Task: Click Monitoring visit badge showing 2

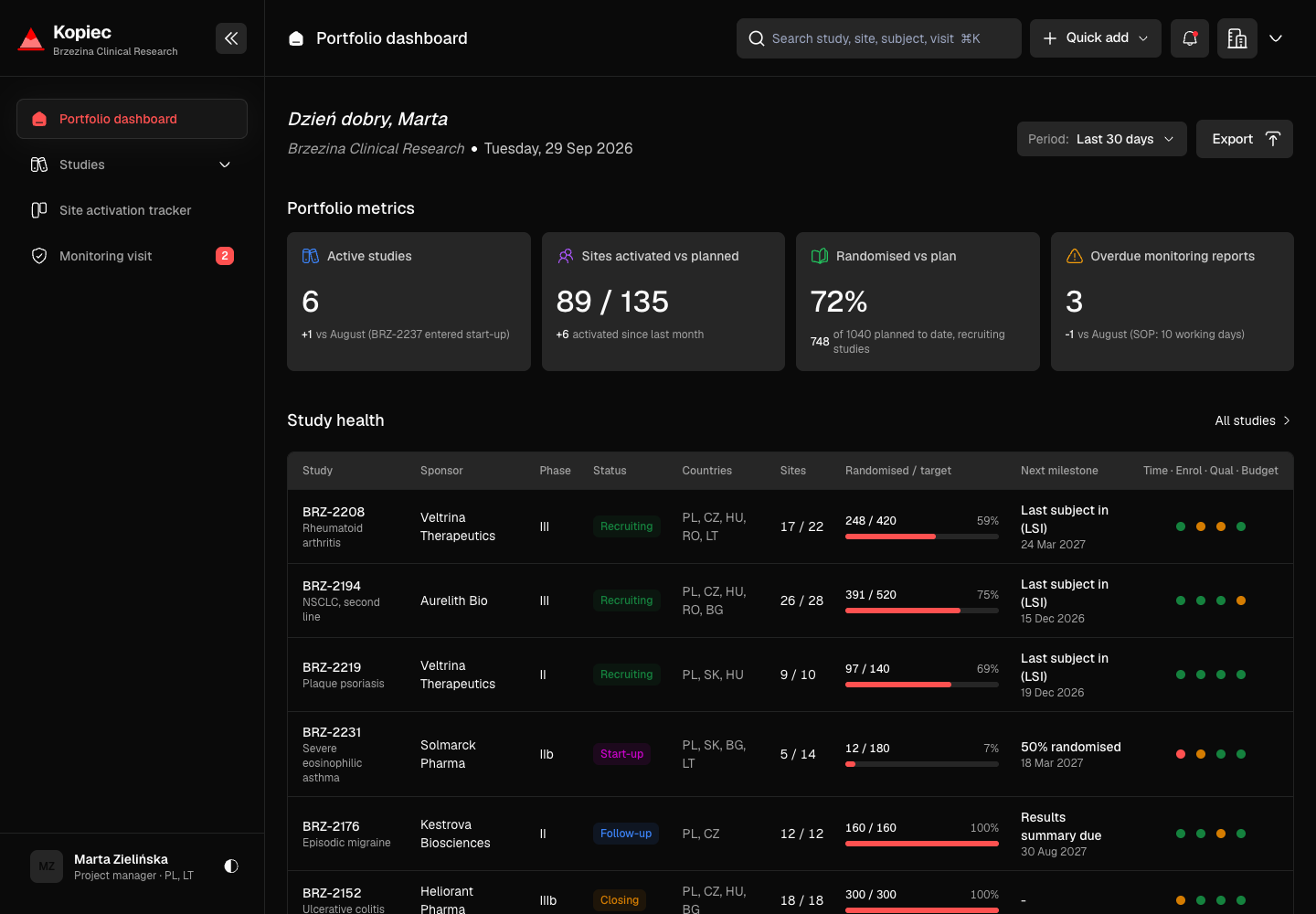Action: point(225,256)
